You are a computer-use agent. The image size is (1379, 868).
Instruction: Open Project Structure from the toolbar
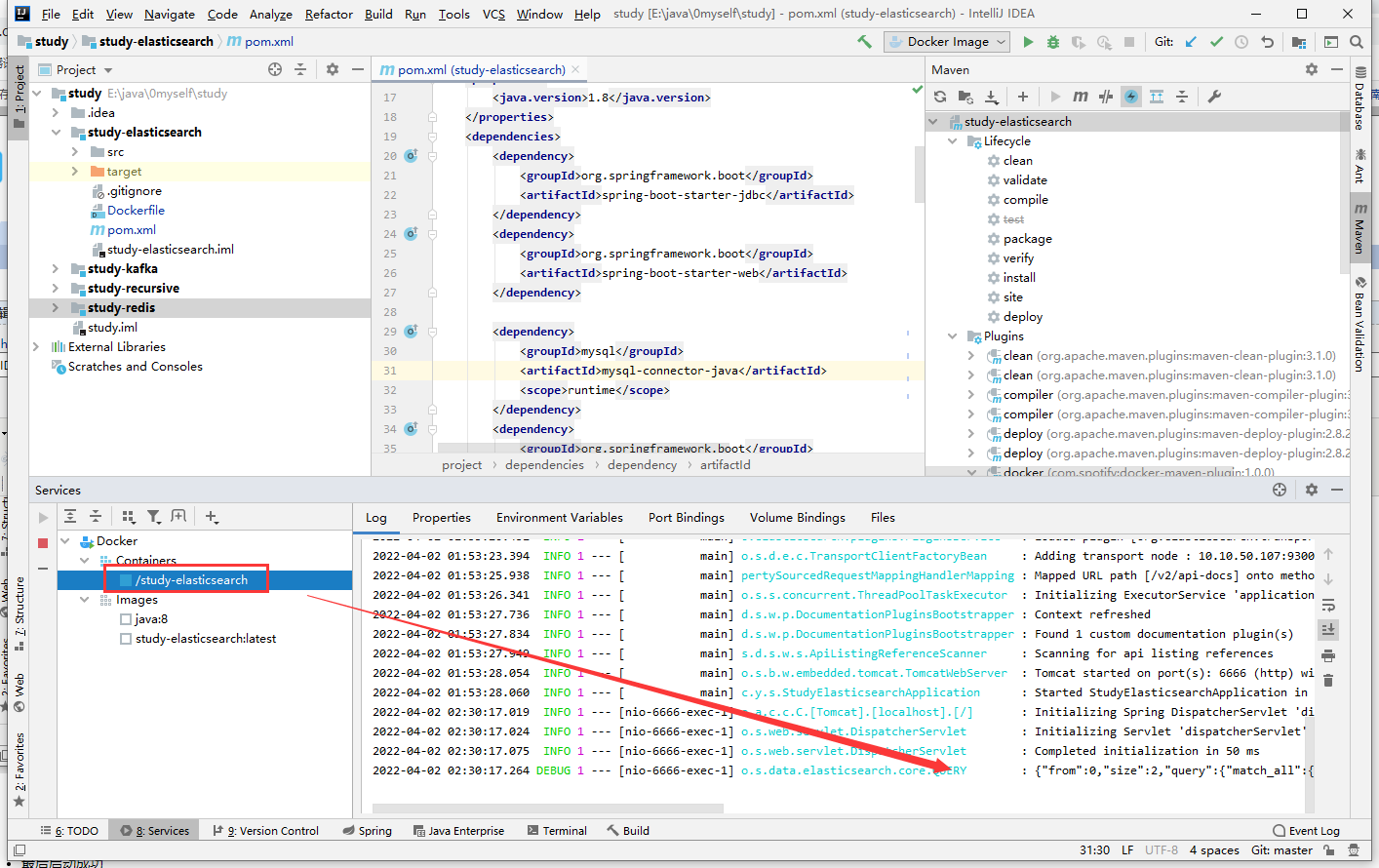[x=1299, y=42]
